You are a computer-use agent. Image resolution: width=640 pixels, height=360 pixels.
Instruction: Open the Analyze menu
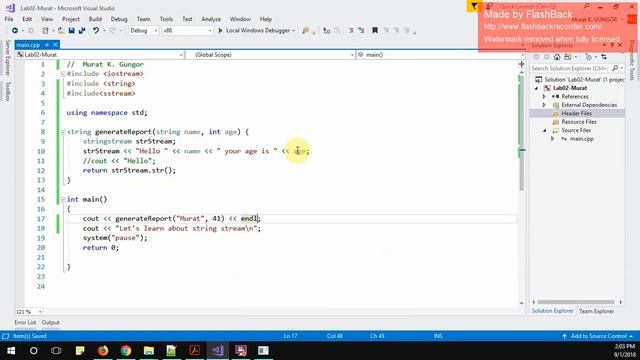(211, 19)
